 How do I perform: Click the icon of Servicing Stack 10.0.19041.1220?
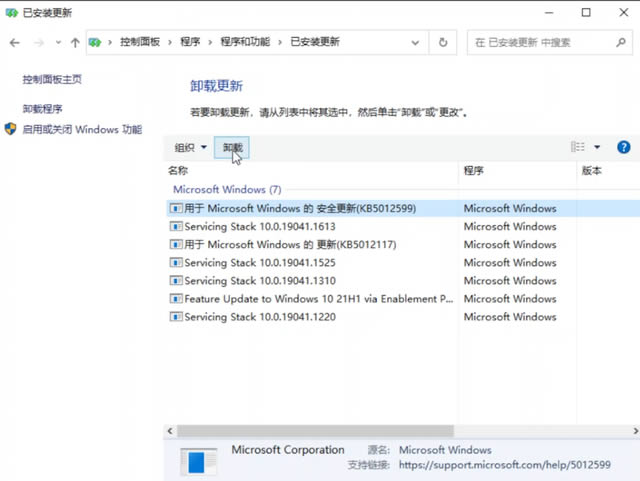pos(176,317)
